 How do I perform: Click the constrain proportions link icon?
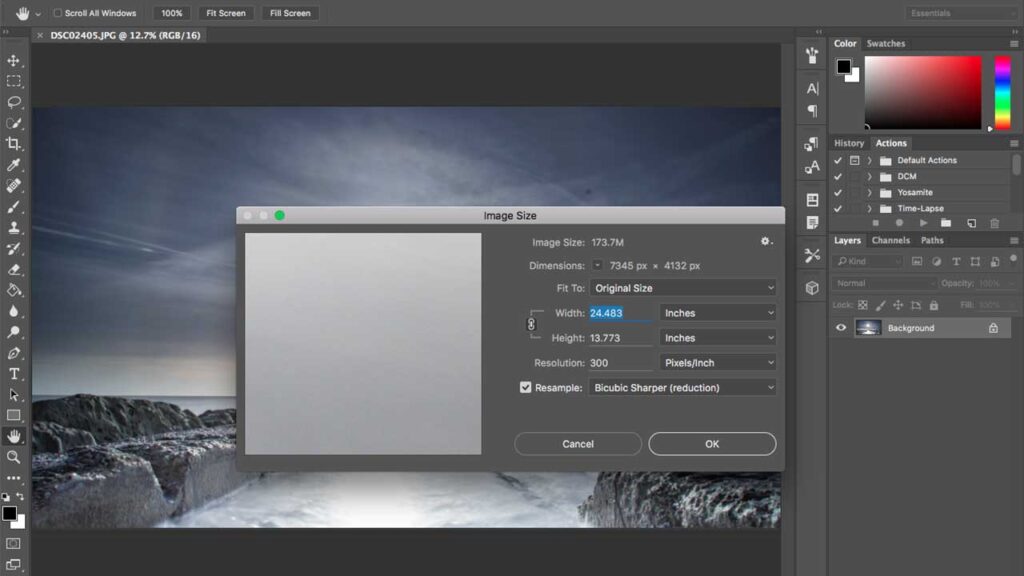coord(531,324)
